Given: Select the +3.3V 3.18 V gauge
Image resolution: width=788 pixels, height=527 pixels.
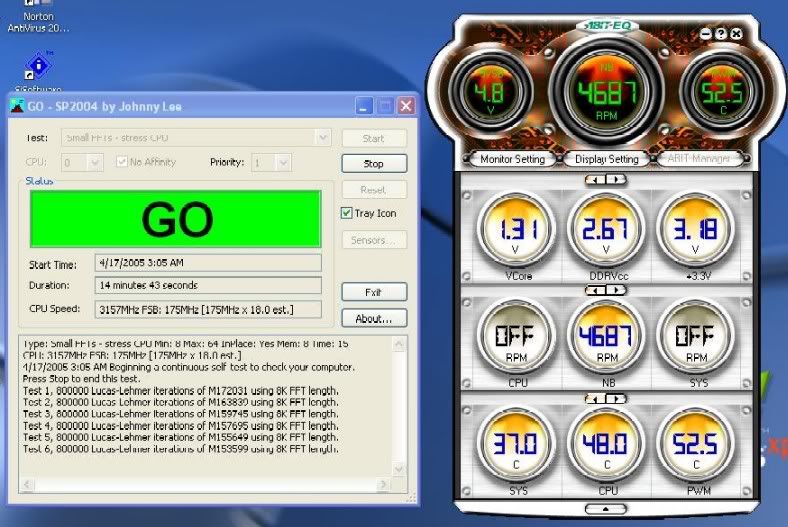Looking at the screenshot, I should tap(696, 230).
